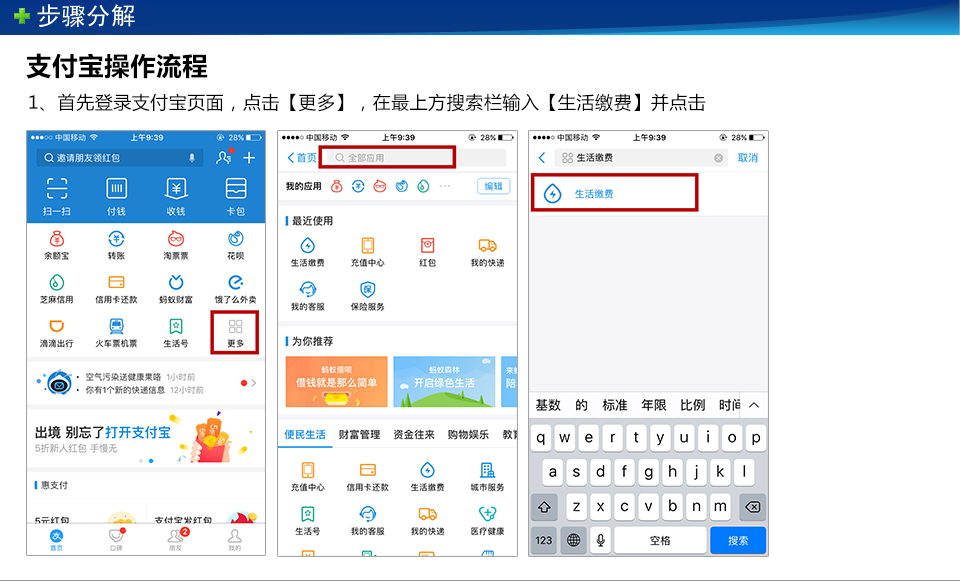Select the 生活缴费 search result
This screenshot has width=960, height=581.
[614, 193]
